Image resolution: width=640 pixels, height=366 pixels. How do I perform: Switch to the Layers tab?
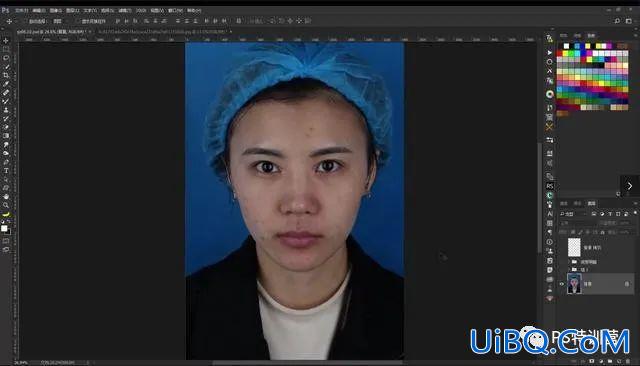click(x=591, y=203)
